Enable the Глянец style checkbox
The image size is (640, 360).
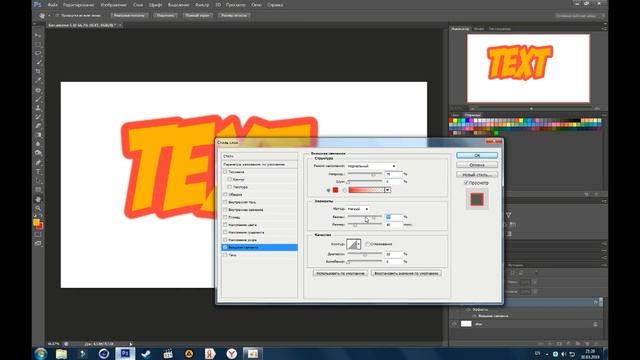225,217
